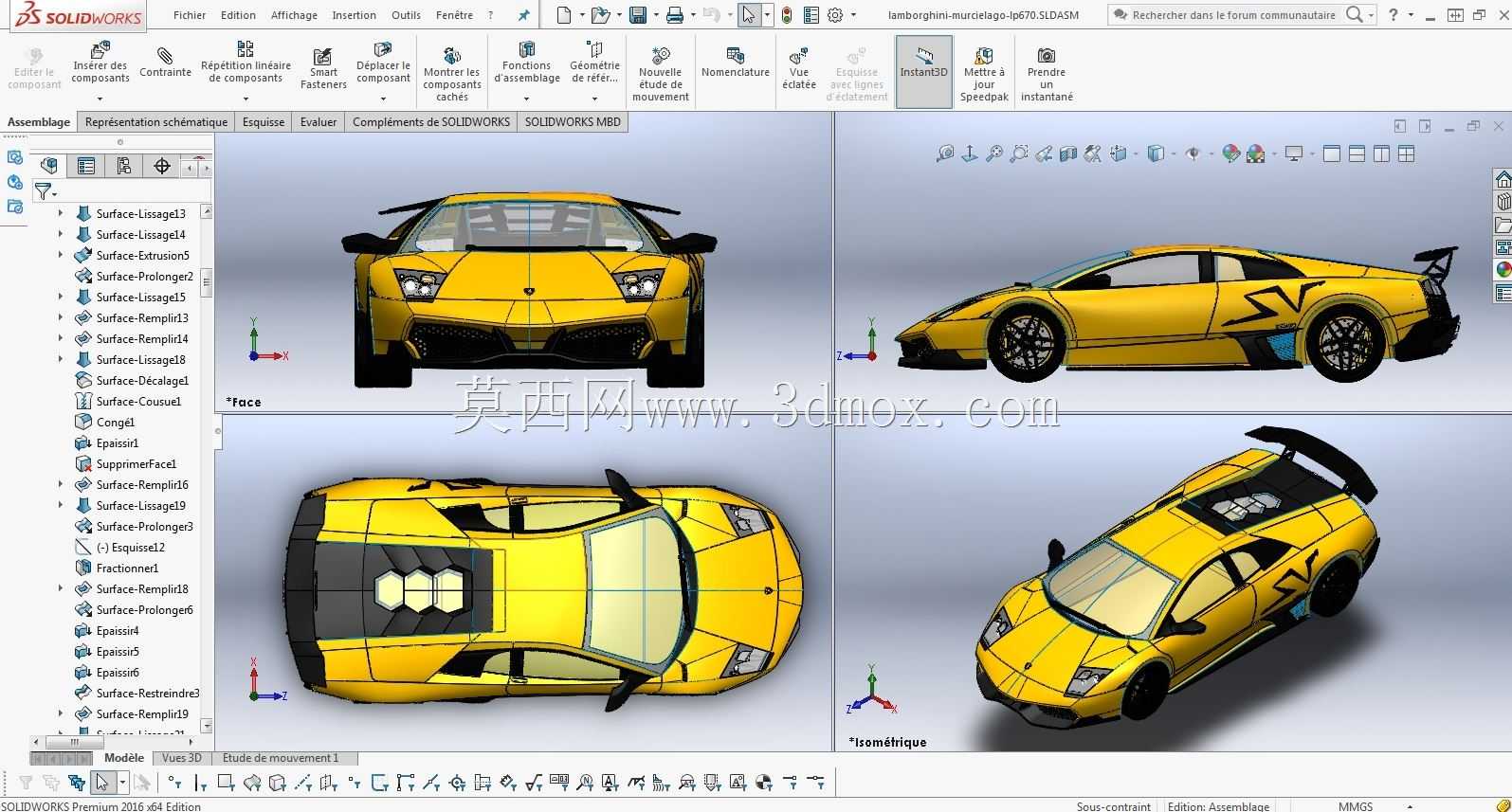1512x812 pixels.
Task: Switch to Vues 3D bottom tab
Action: [181, 757]
